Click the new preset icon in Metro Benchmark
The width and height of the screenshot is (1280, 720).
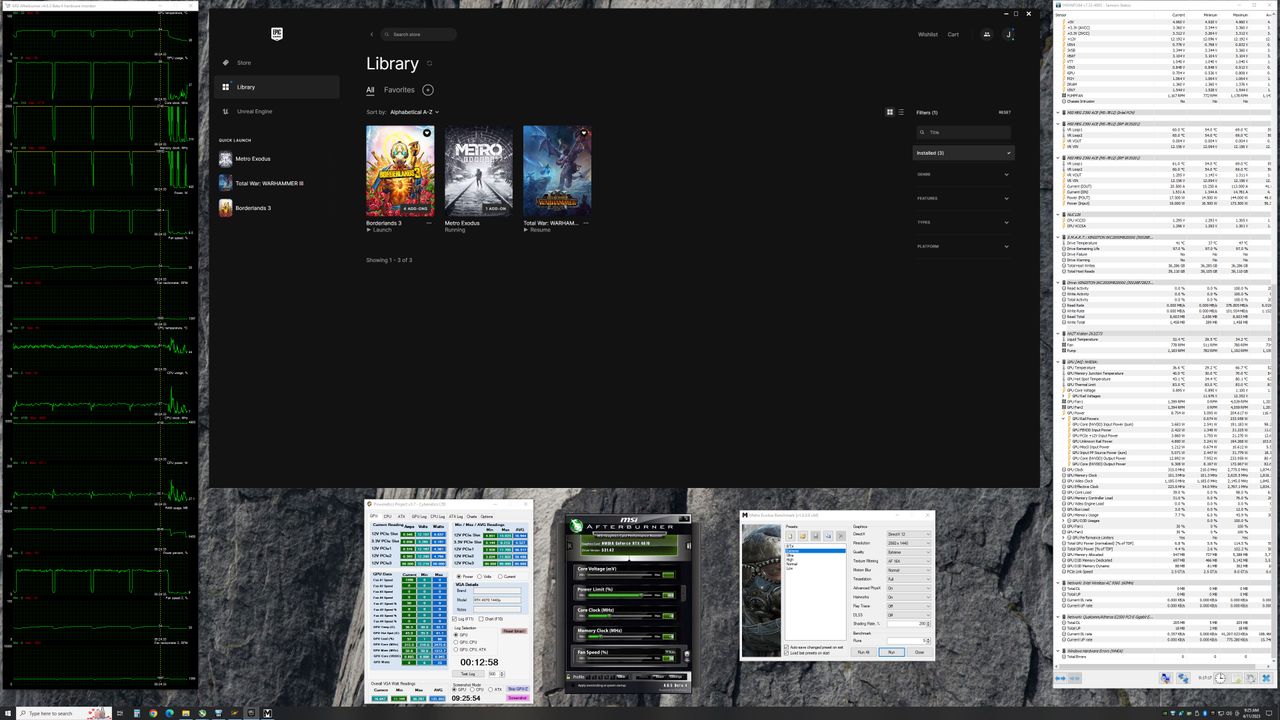click(790, 536)
